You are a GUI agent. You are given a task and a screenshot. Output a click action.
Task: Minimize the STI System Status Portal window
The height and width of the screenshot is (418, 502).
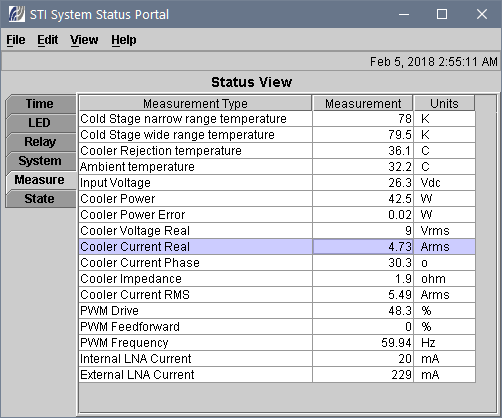[404, 14]
